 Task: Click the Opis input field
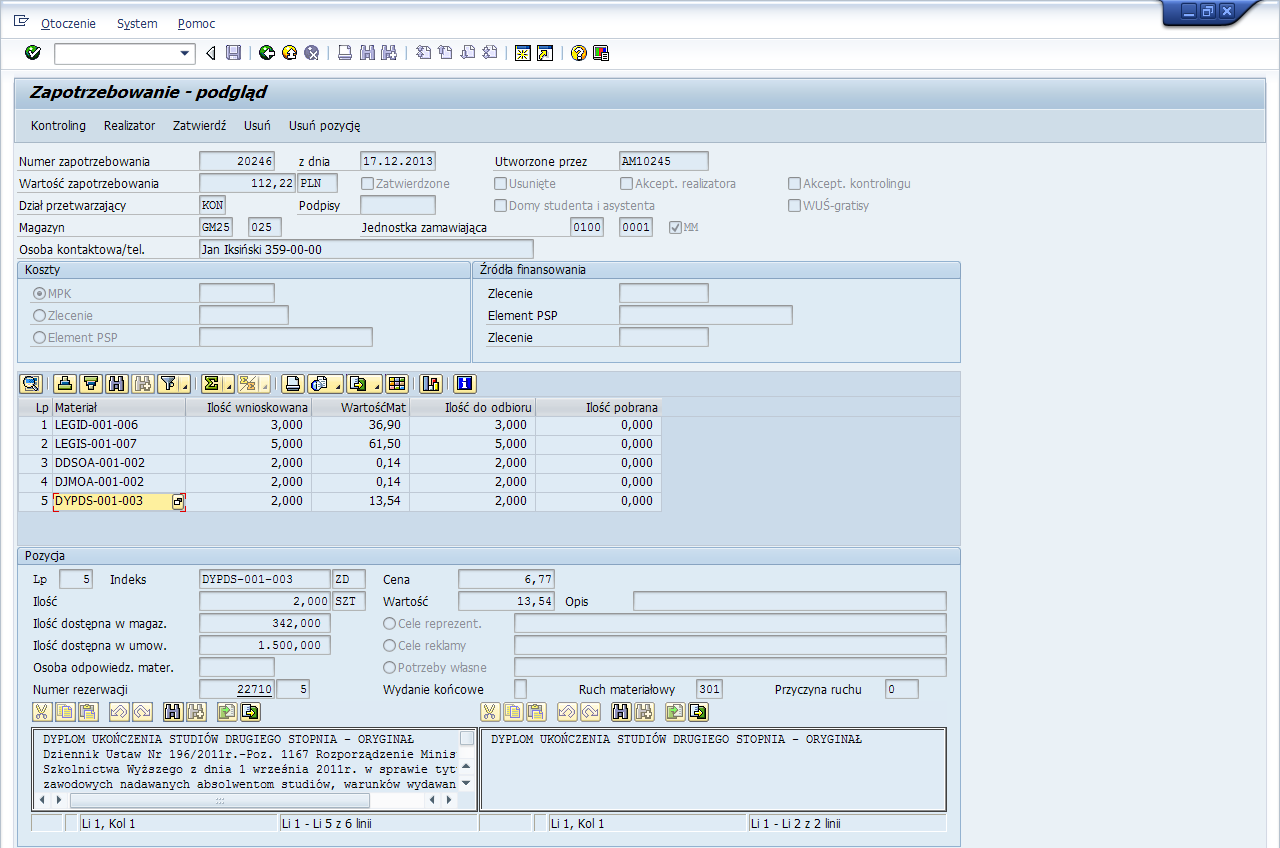coord(790,601)
